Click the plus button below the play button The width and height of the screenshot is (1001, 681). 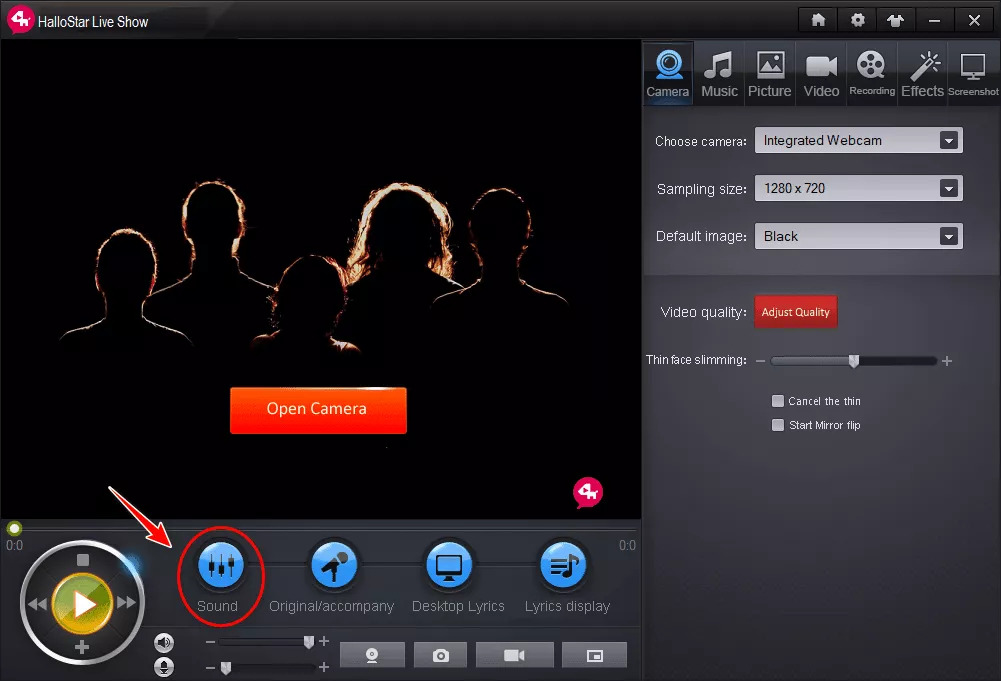82,647
